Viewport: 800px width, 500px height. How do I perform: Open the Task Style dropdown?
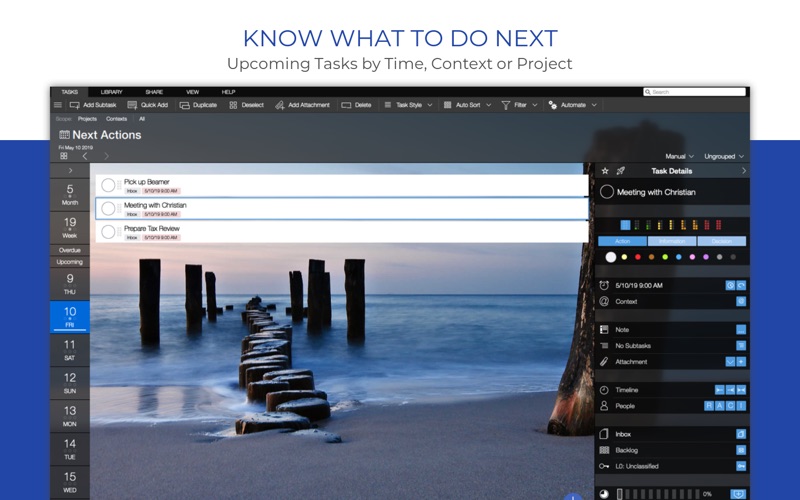click(x=408, y=105)
